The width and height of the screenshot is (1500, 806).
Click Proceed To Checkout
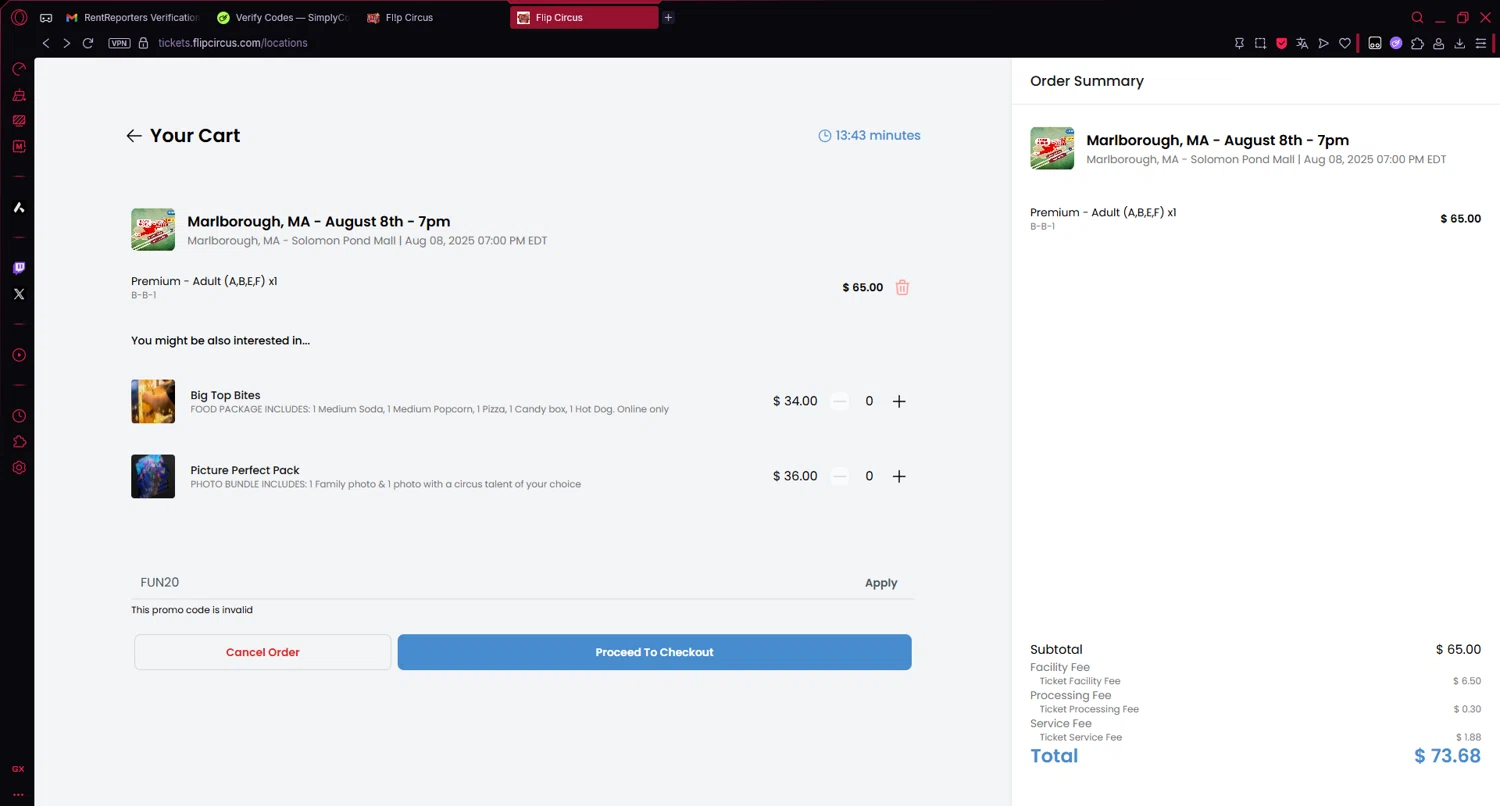(654, 652)
